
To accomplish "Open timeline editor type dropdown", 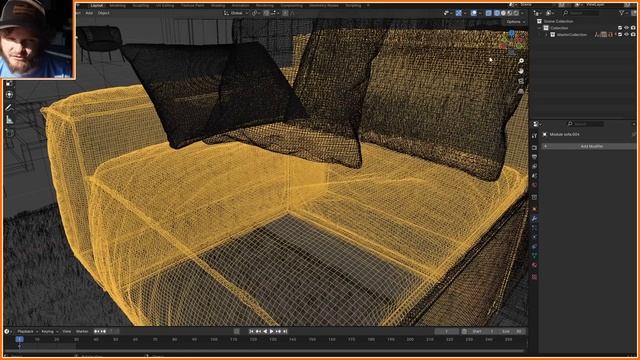I will (8, 331).
